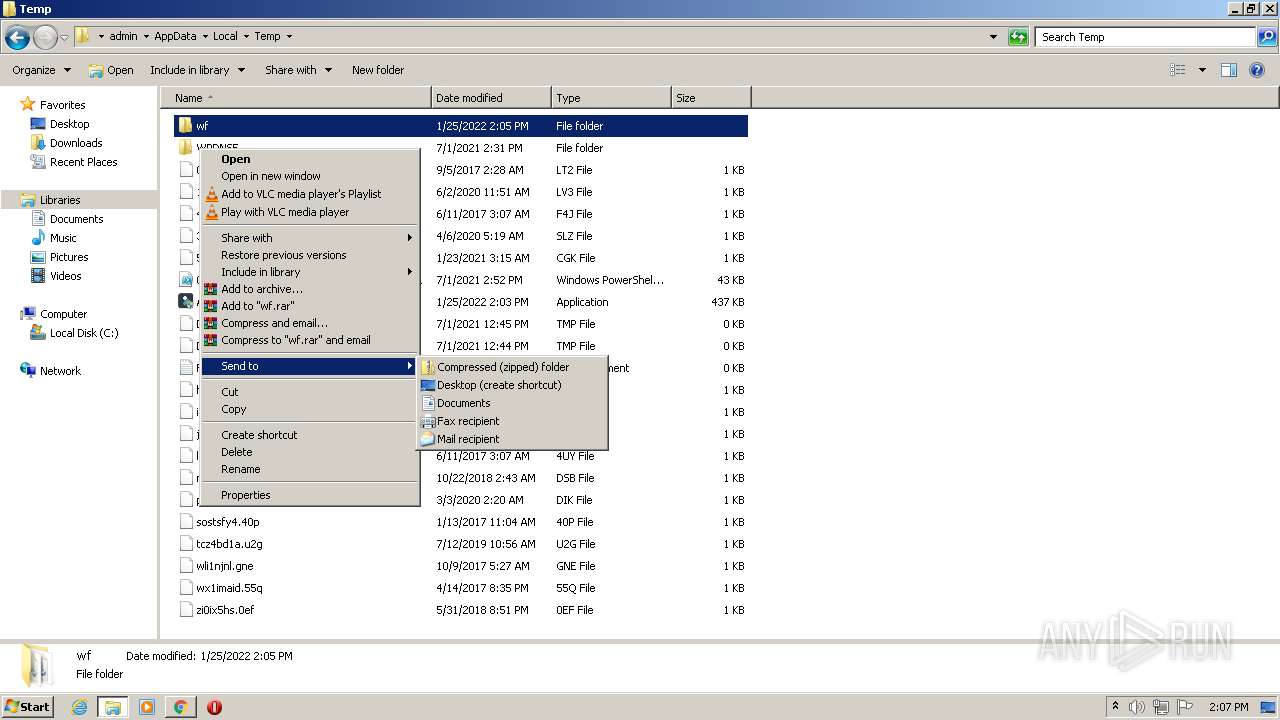Click the volume speaker tray icon

pyautogui.click(x=1137, y=707)
